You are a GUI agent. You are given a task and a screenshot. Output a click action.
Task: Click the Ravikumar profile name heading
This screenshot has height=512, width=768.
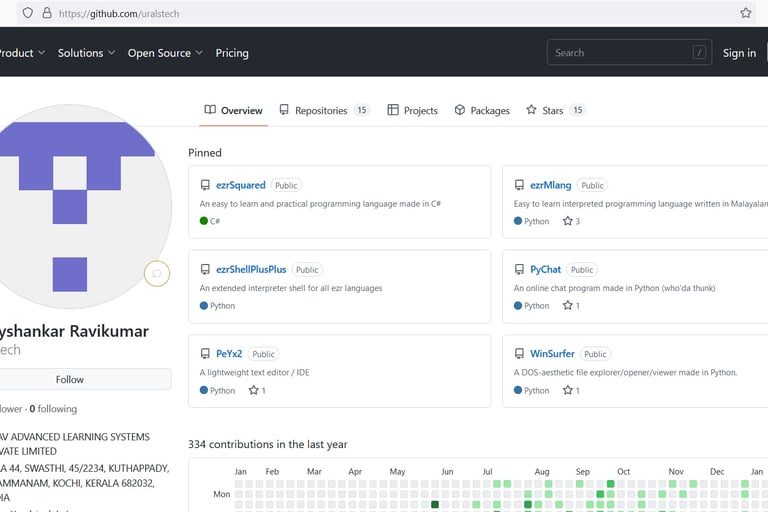pyautogui.click(x=74, y=332)
